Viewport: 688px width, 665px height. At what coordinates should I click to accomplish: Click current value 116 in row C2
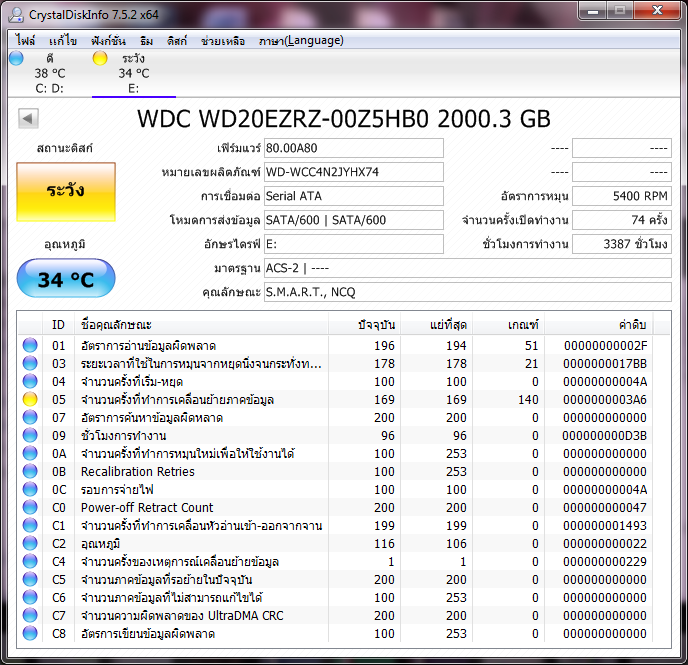(x=384, y=543)
